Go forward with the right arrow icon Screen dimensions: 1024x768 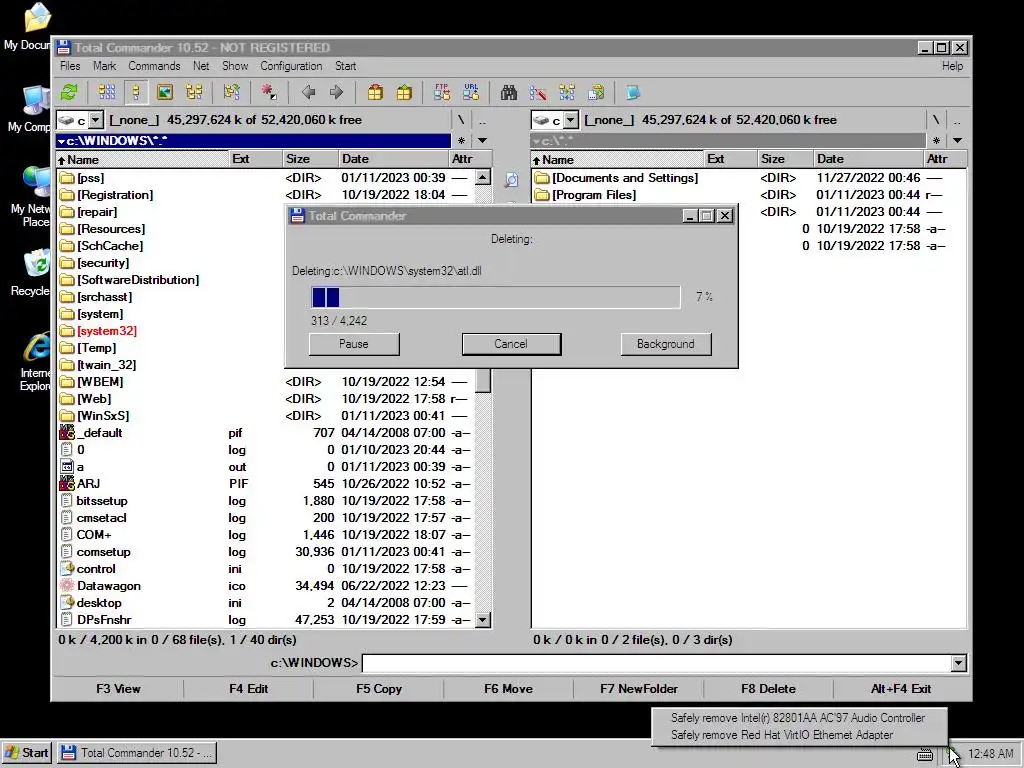336,93
